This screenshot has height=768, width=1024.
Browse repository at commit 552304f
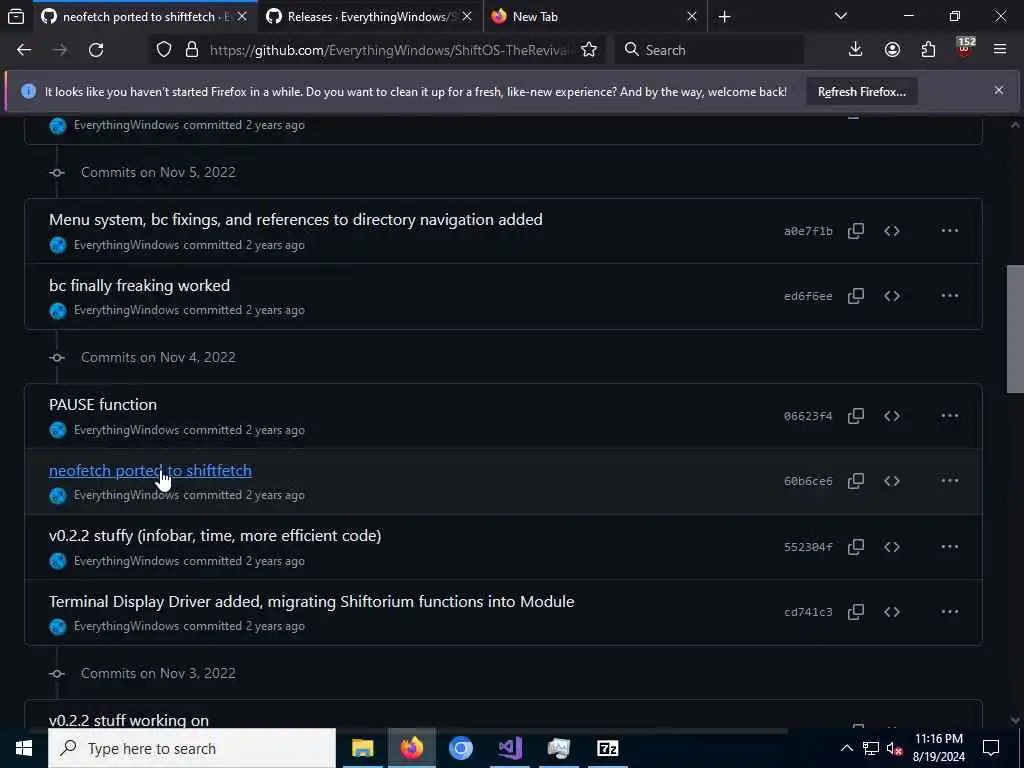[892, 547]
